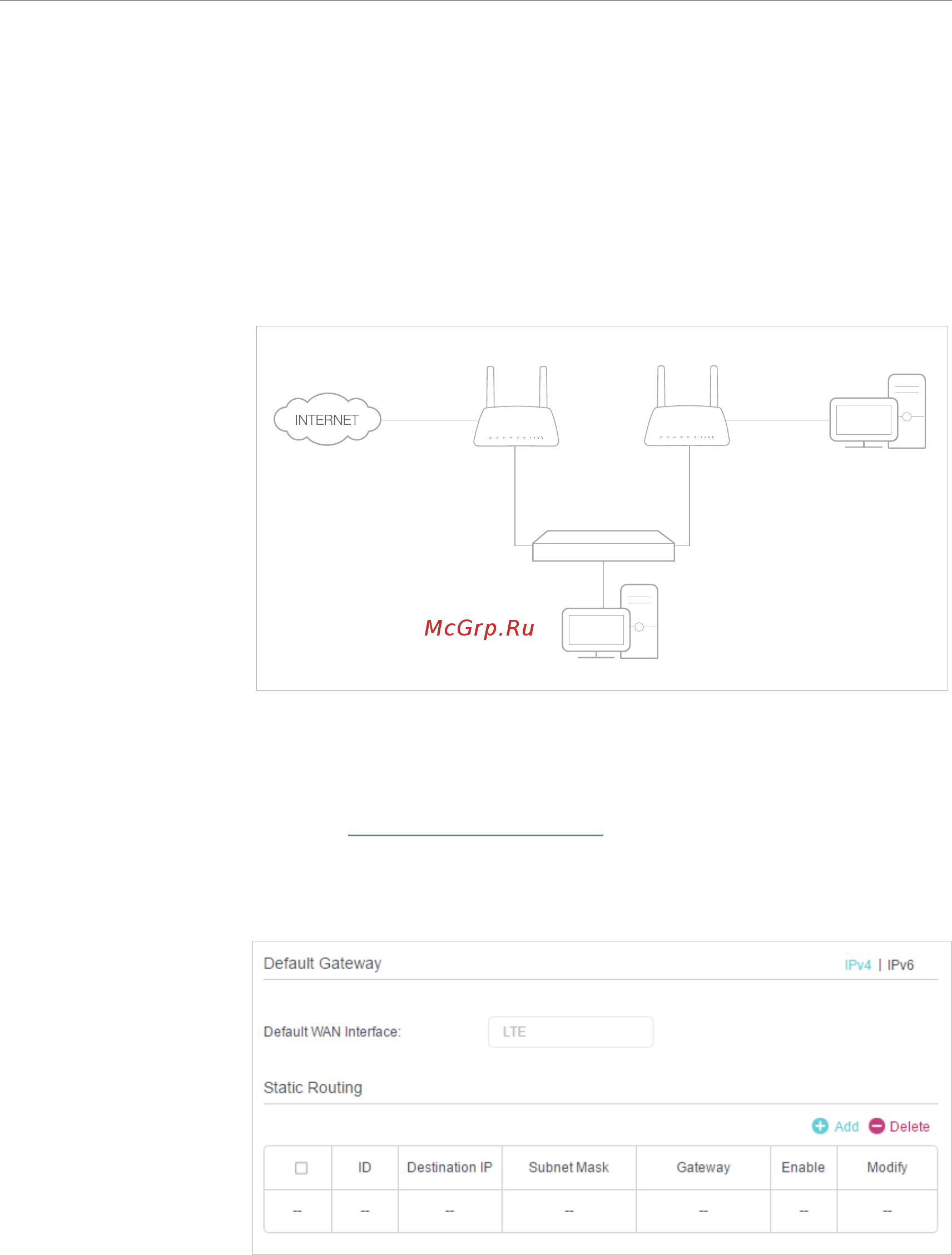Click the Add button in Static Routing
The width and height of the screenshot is (952, 1255).
coord(835,1126)
